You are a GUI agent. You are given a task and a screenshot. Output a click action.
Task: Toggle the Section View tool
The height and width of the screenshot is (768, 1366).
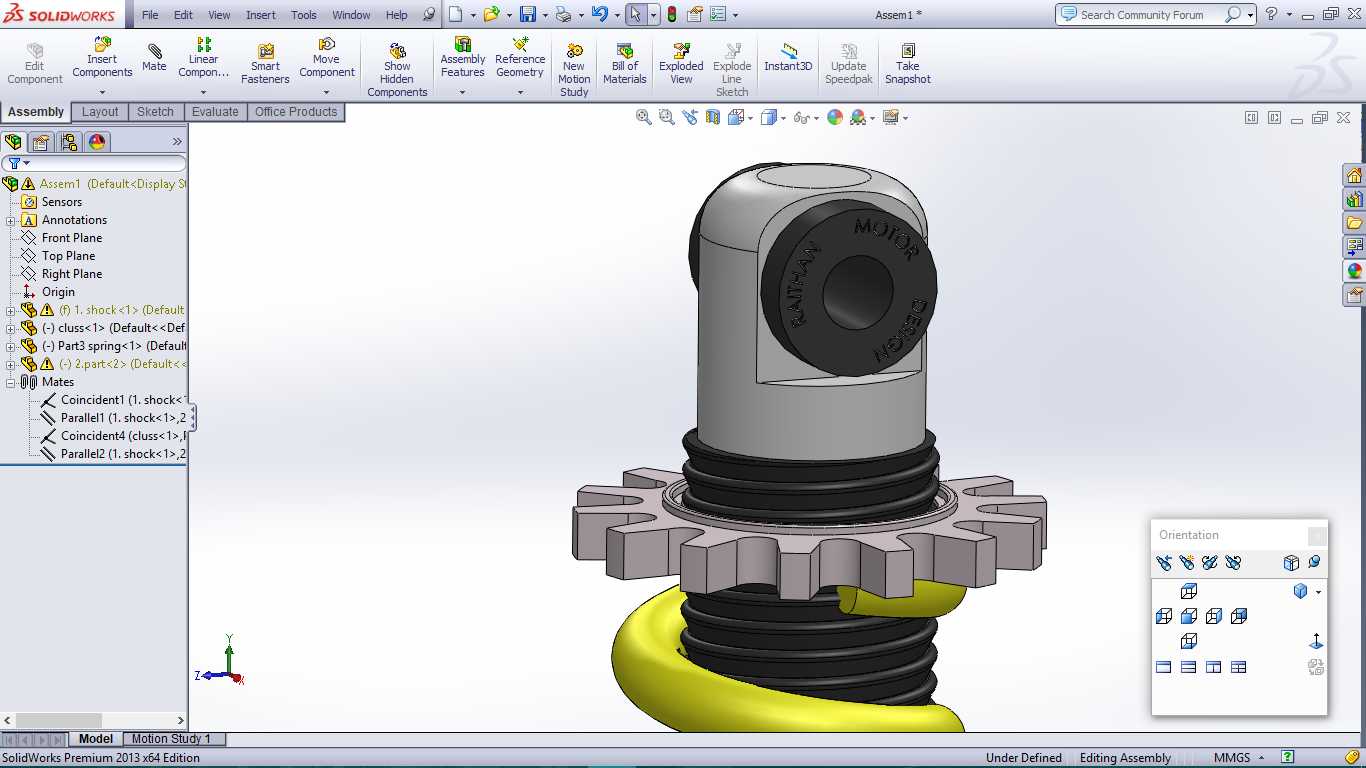tap(713, 117)
